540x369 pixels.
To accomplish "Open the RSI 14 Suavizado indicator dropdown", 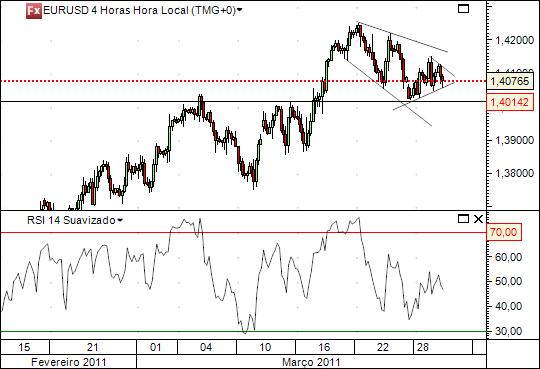I will pyautogui.click(x=120, y=220).
